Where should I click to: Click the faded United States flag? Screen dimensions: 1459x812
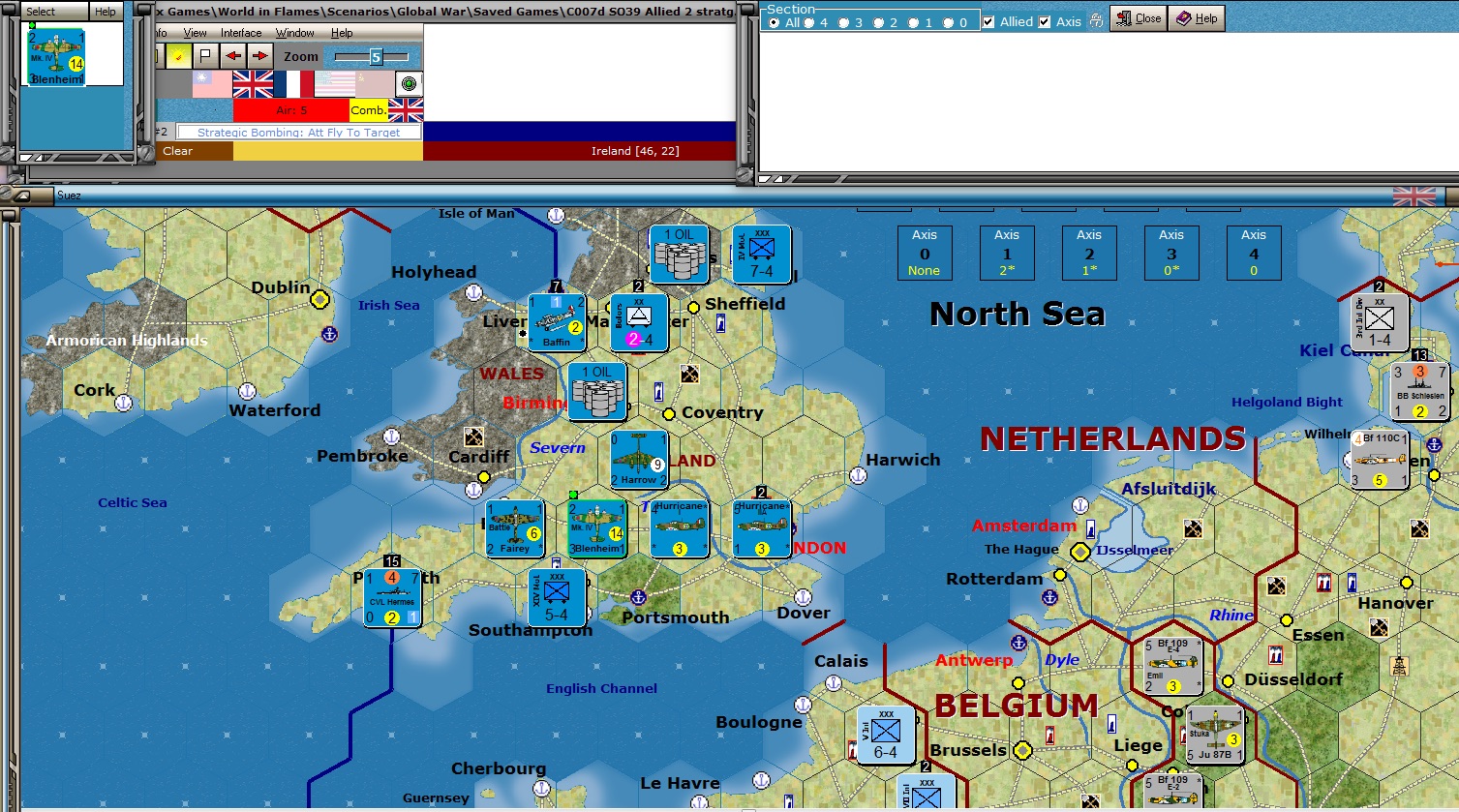335,84
